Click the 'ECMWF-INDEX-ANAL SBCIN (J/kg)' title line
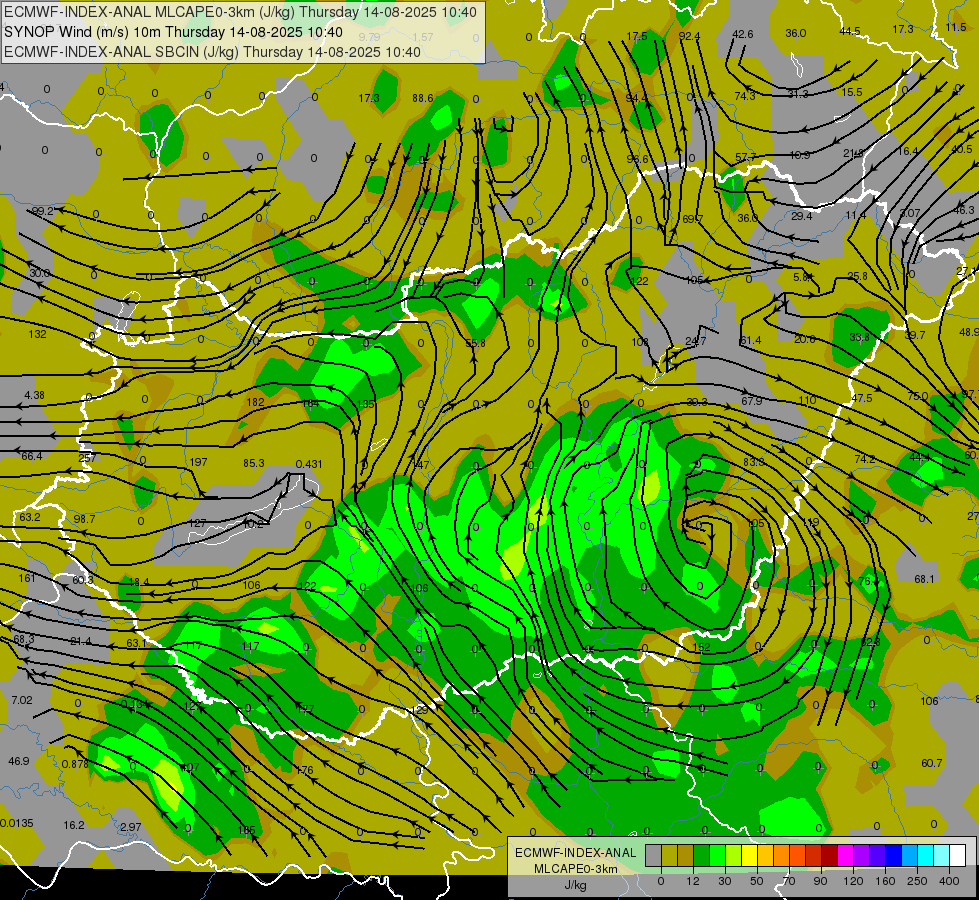979x900 pixels. 212,52
